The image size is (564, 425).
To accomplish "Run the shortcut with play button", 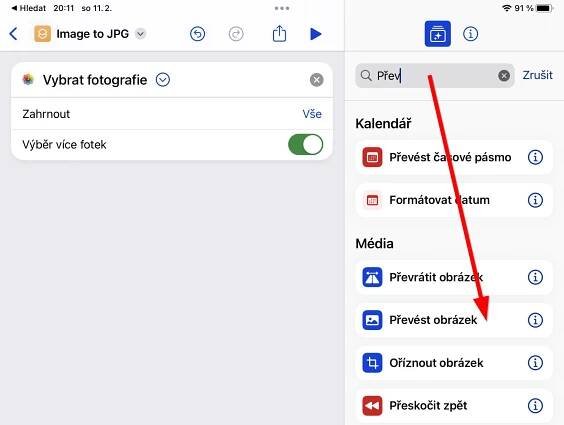I will [x=315, y=34].
